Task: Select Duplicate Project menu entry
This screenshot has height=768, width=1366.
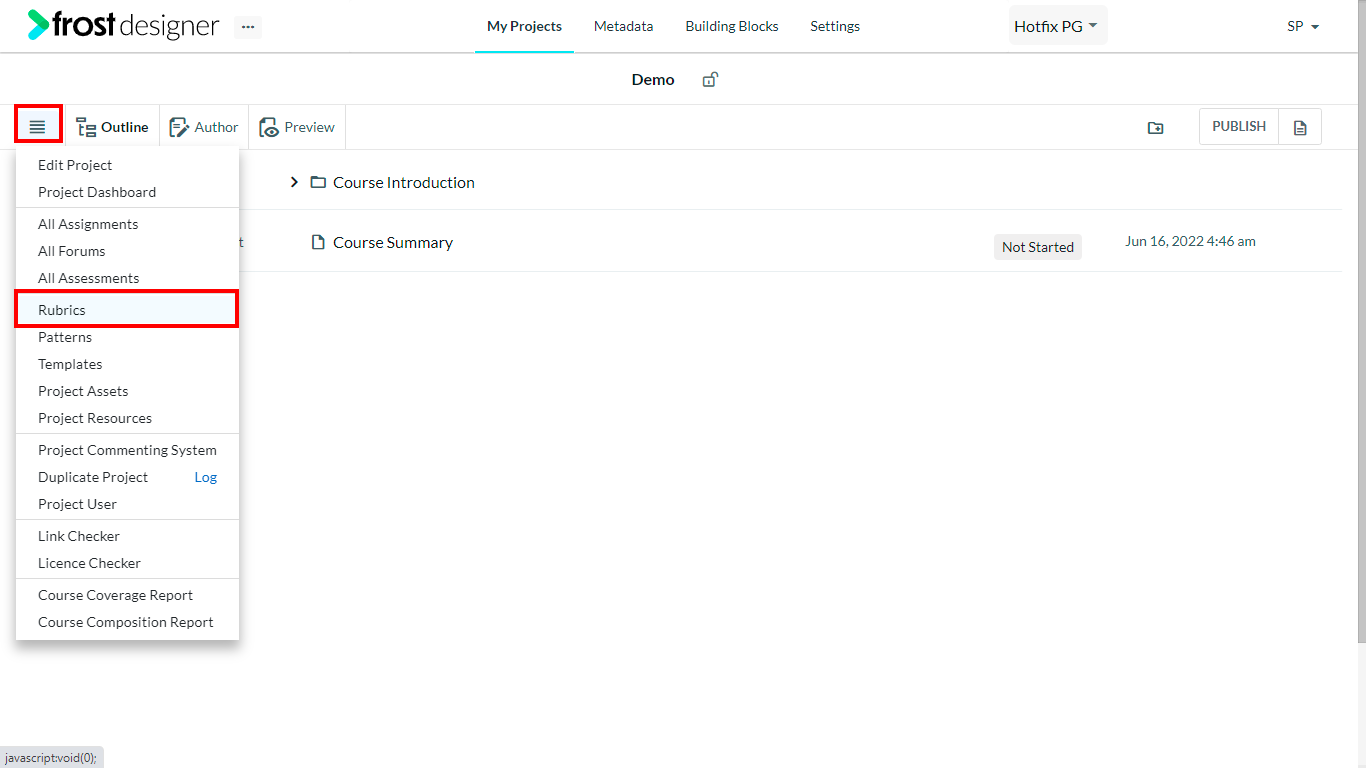Action: [93, 477]
